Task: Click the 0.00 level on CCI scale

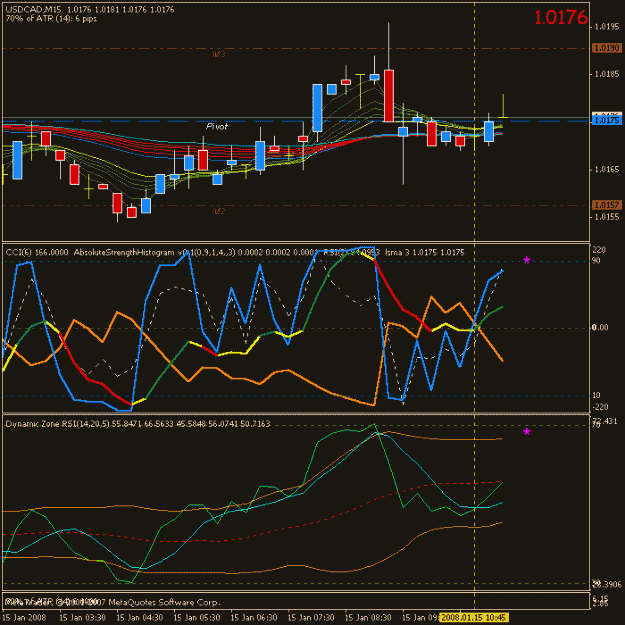Action: coord(600,328)
